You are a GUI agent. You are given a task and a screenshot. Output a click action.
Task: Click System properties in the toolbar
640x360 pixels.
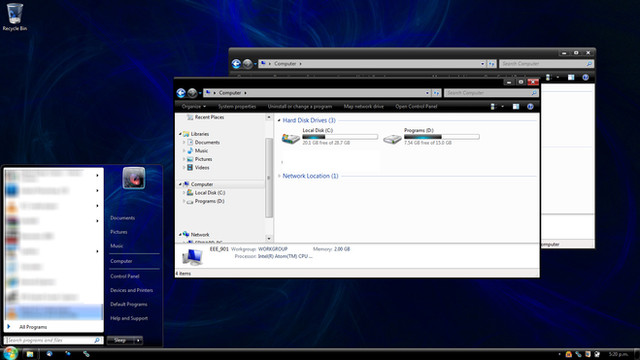pyautogui.click(x=237, y=107)
